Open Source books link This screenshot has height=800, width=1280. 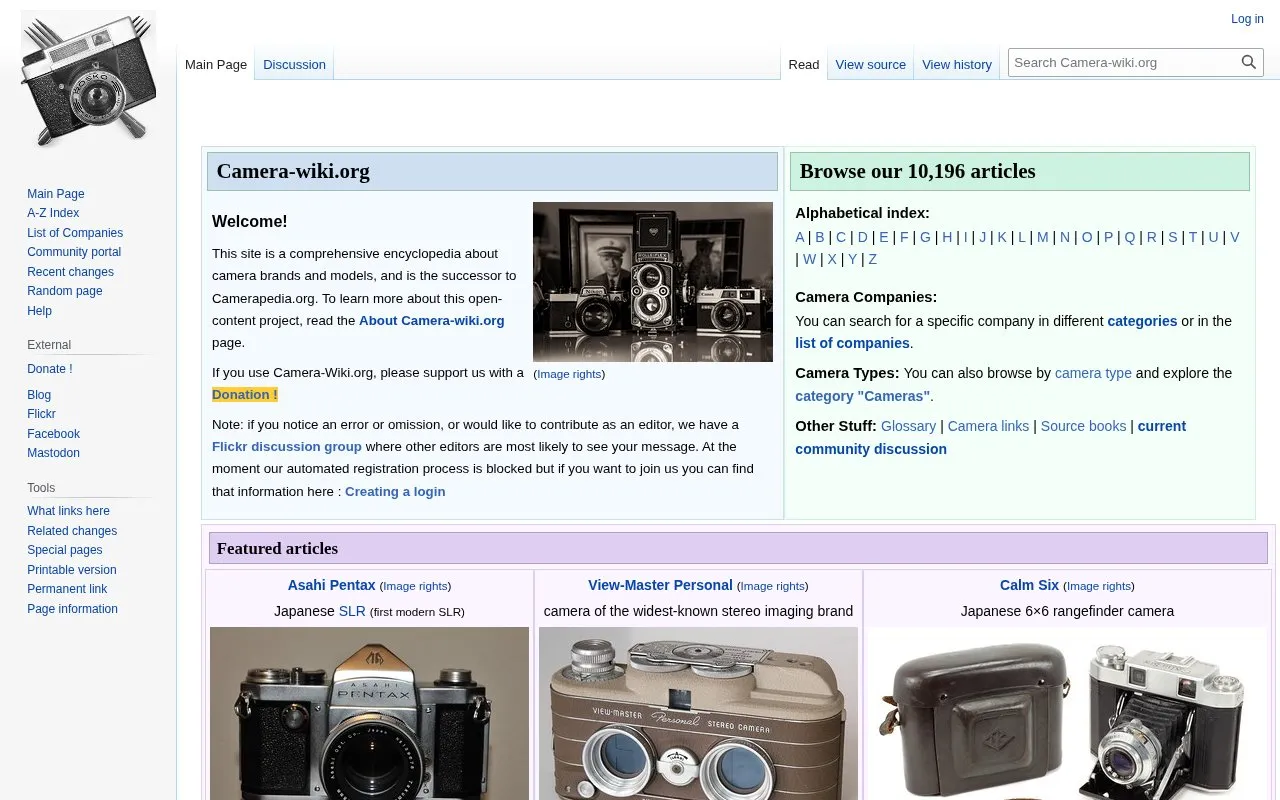tap(1083, 426)
